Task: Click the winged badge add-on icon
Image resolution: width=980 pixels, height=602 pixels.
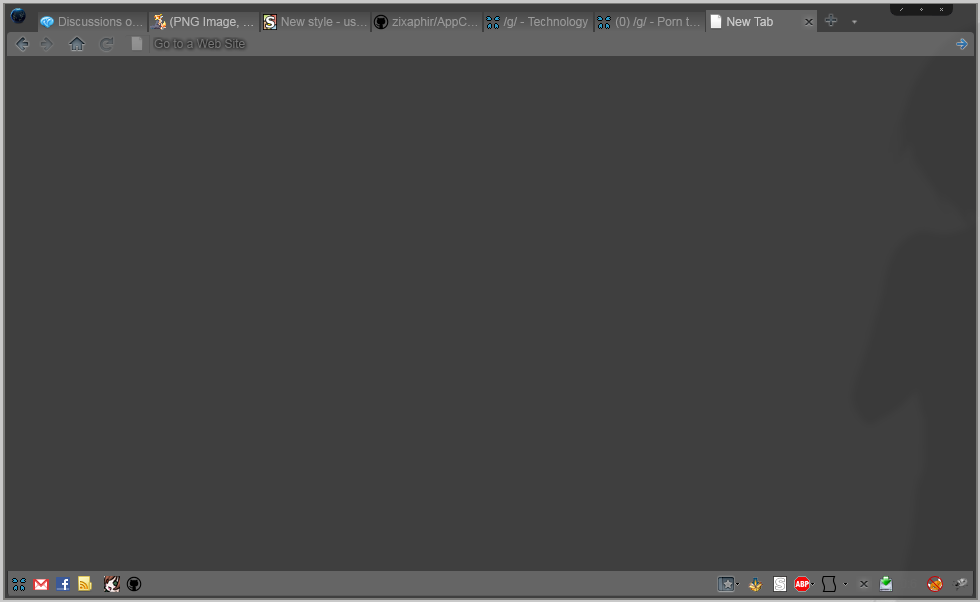Action: click(756, 584)
